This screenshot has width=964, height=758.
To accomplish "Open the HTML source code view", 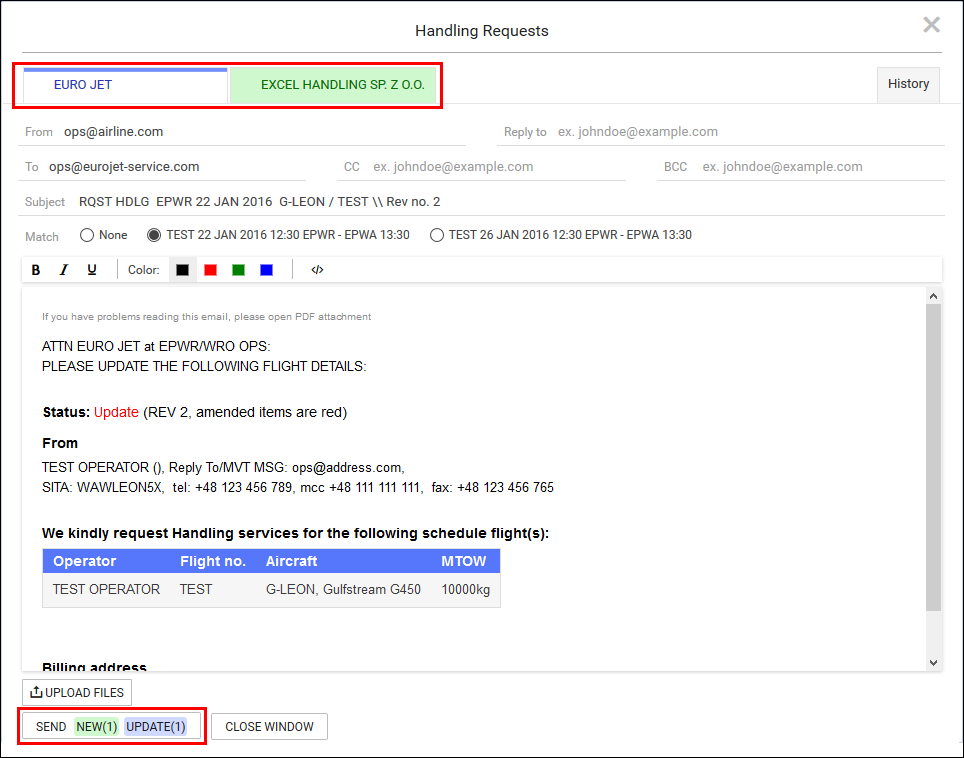I will [317, 270].
